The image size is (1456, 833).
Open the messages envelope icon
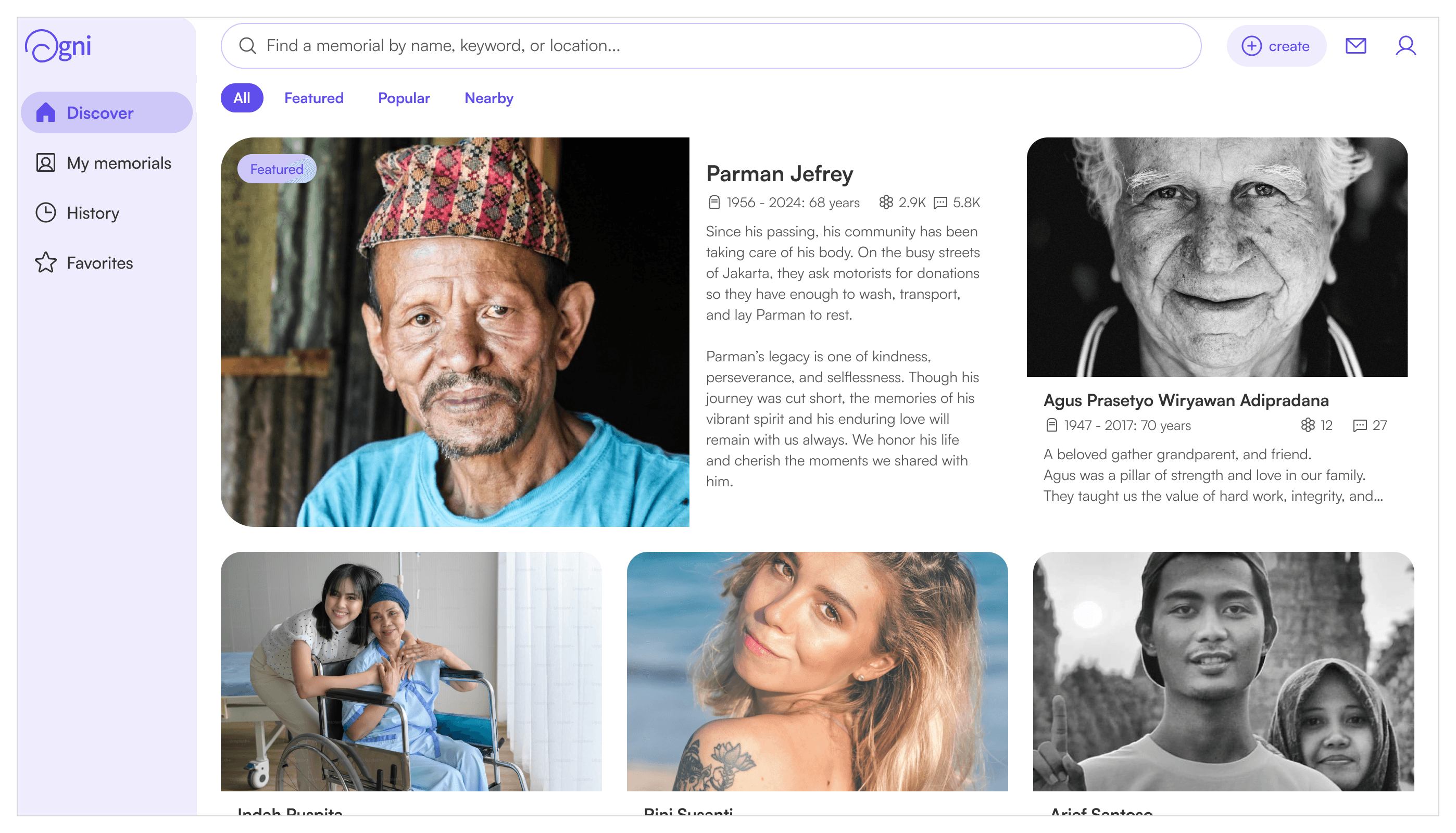tap(1355, 46)
